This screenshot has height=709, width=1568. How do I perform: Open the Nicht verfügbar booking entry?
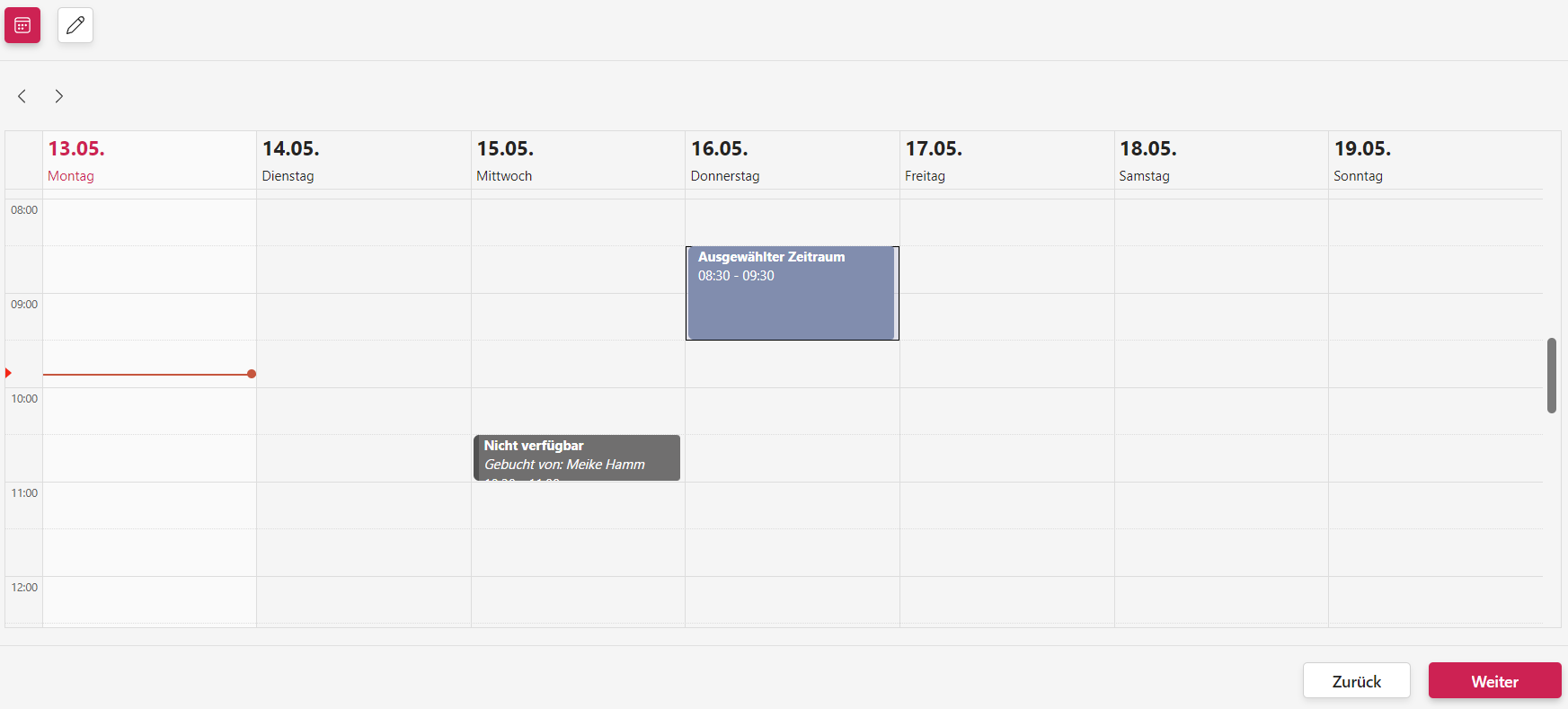[576, 457]
